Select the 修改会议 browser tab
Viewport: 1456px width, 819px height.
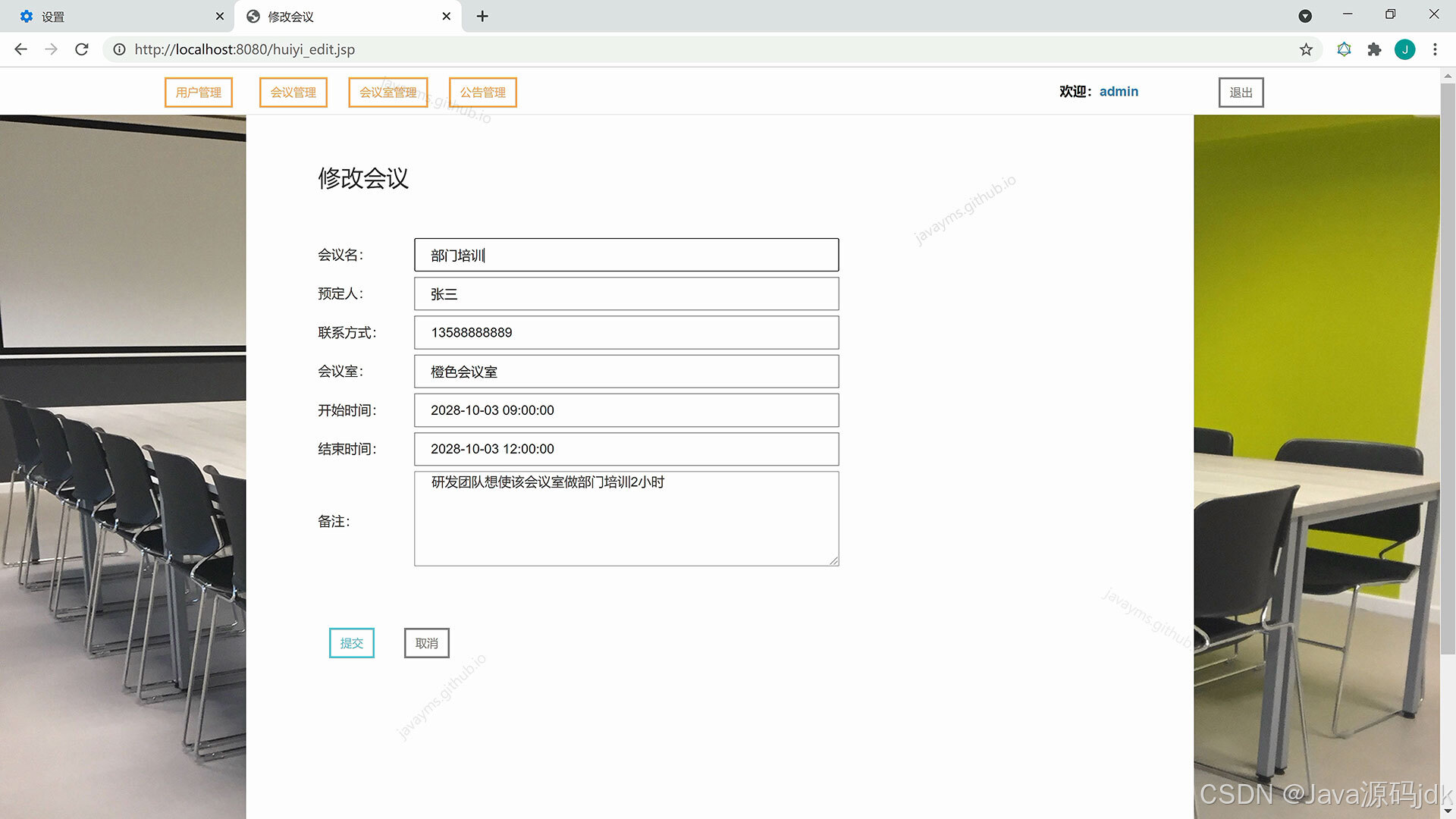point(348,16)
